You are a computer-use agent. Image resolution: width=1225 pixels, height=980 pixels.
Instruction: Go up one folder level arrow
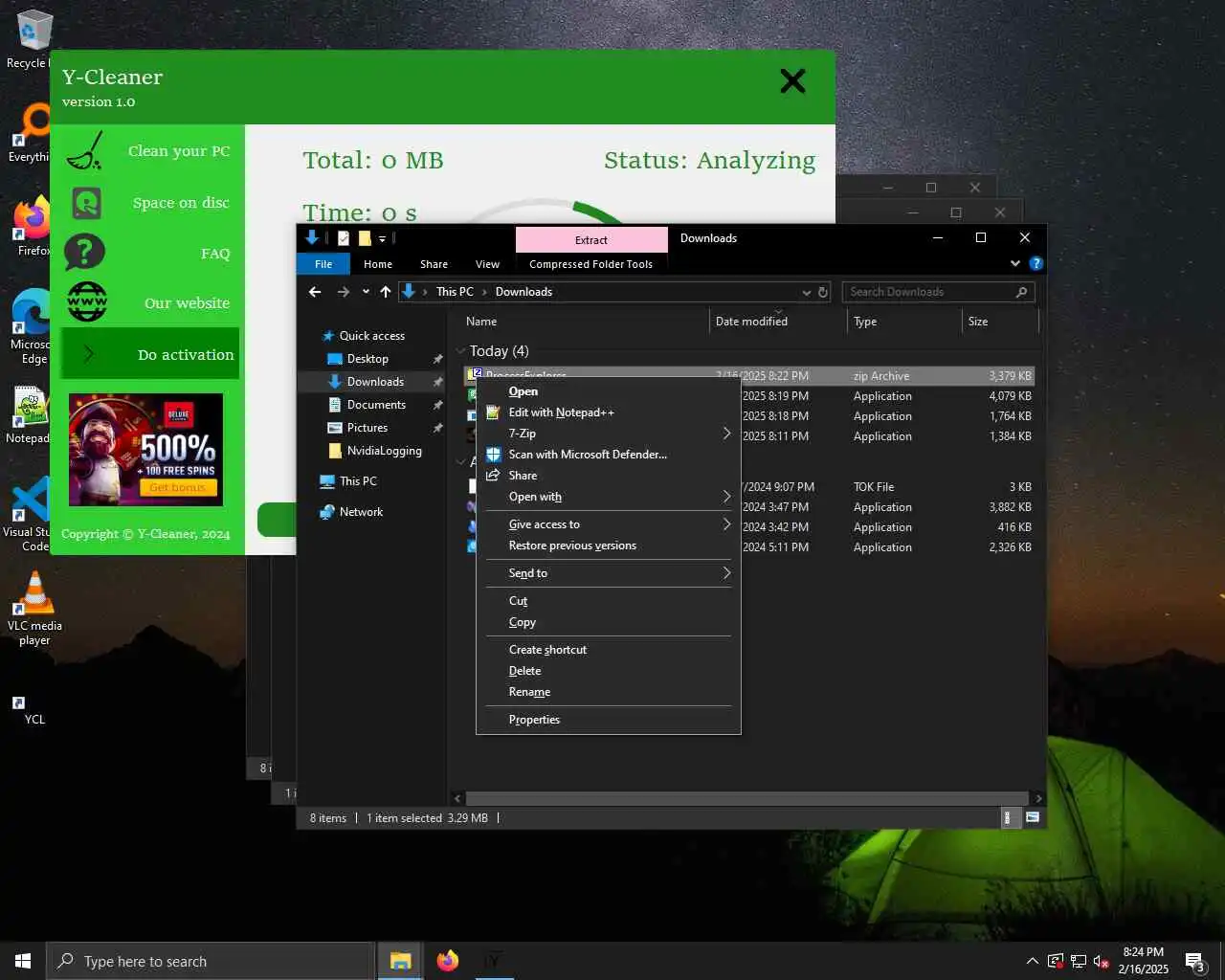(x=385, y=292)
